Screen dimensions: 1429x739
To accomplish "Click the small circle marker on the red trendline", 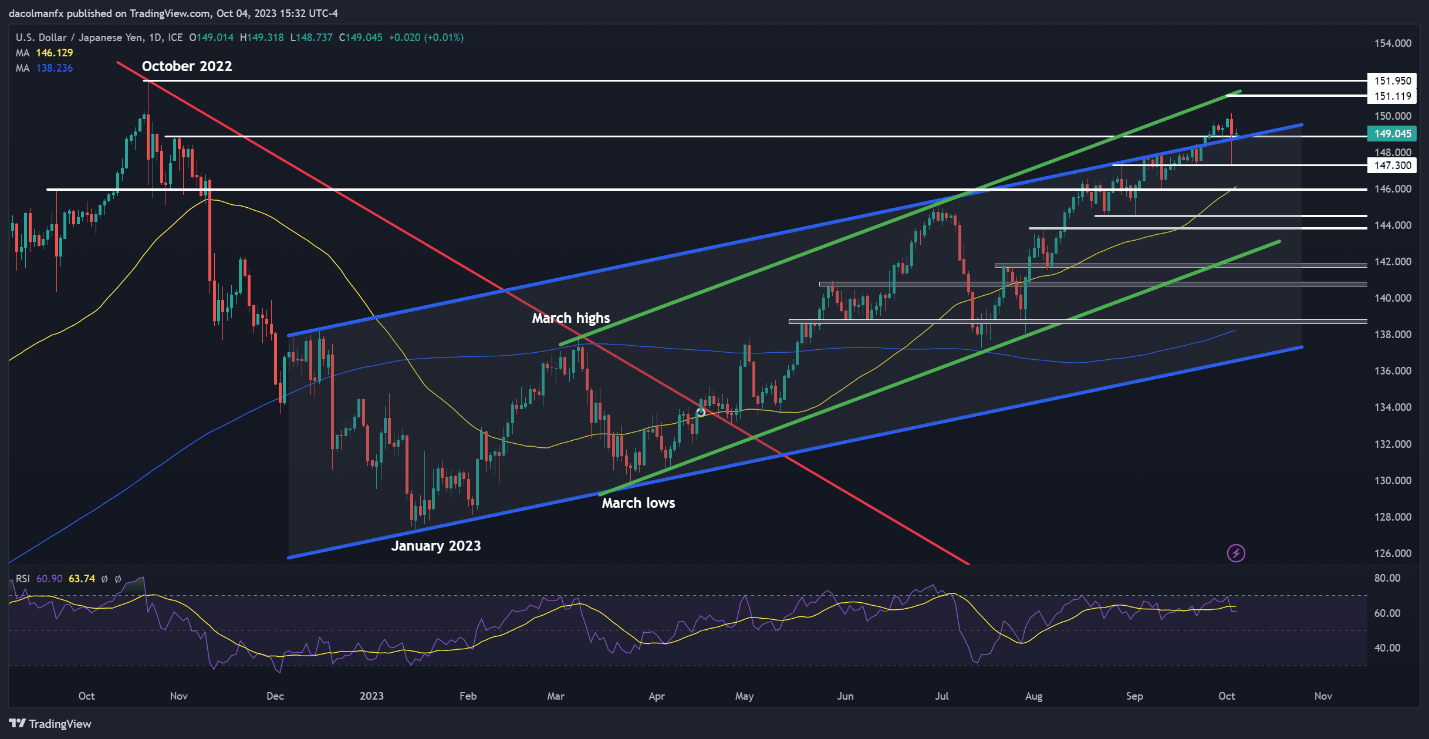I will pos(700,412).
